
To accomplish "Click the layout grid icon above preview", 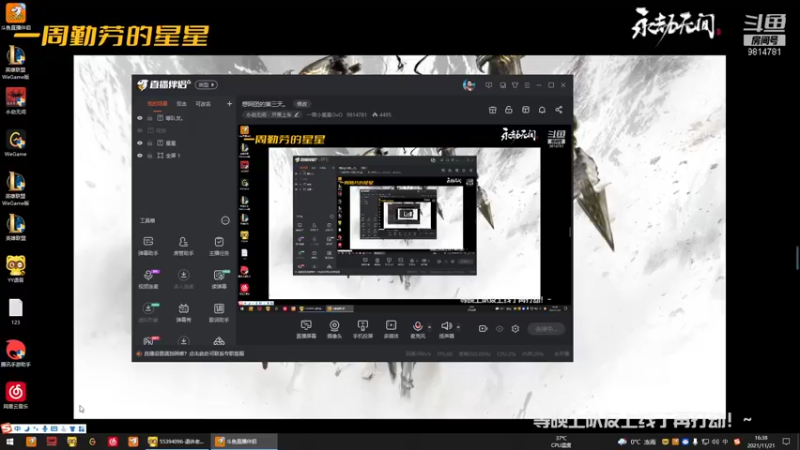I will click(x=526, y=110).
